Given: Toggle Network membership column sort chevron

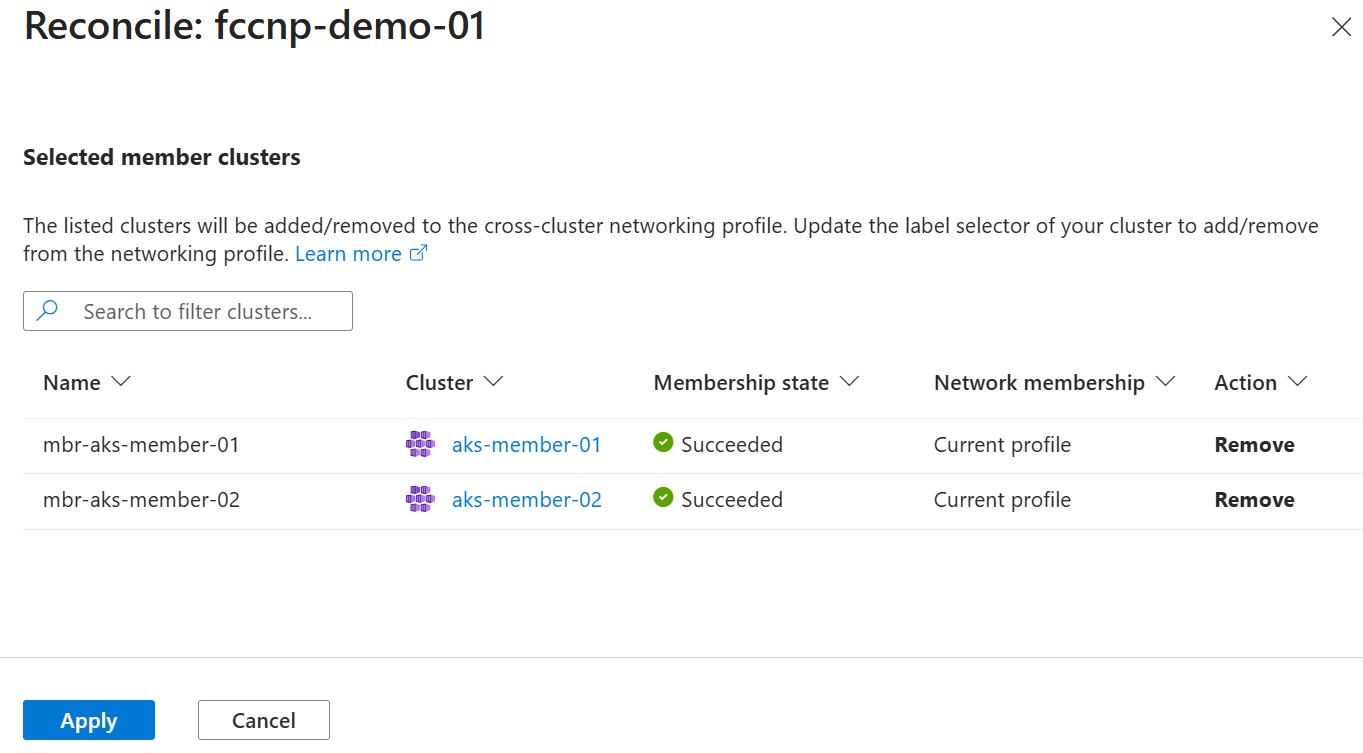Looking at the screenshot, I should [x=1165, y=382].
